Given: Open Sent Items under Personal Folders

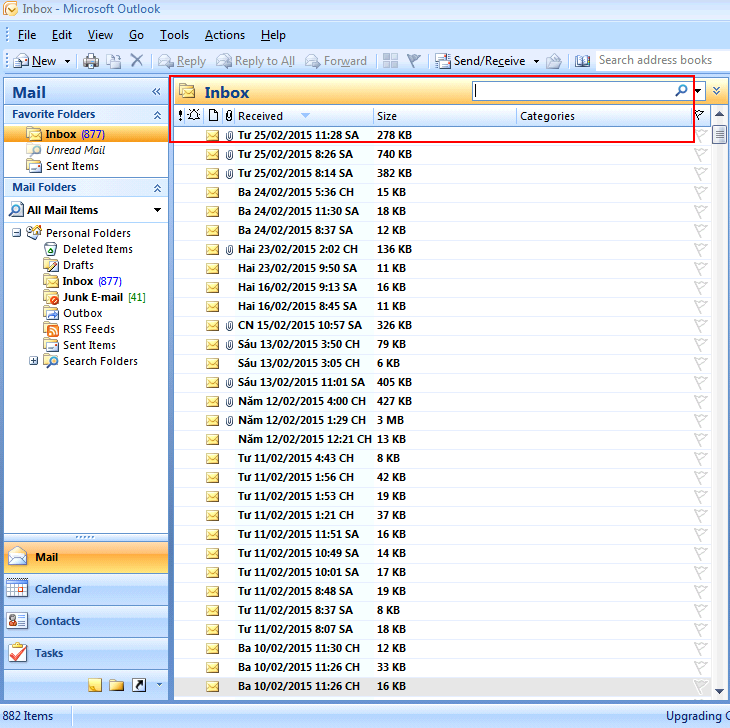Looking at the screenshot, I should (x=89, y=345).
